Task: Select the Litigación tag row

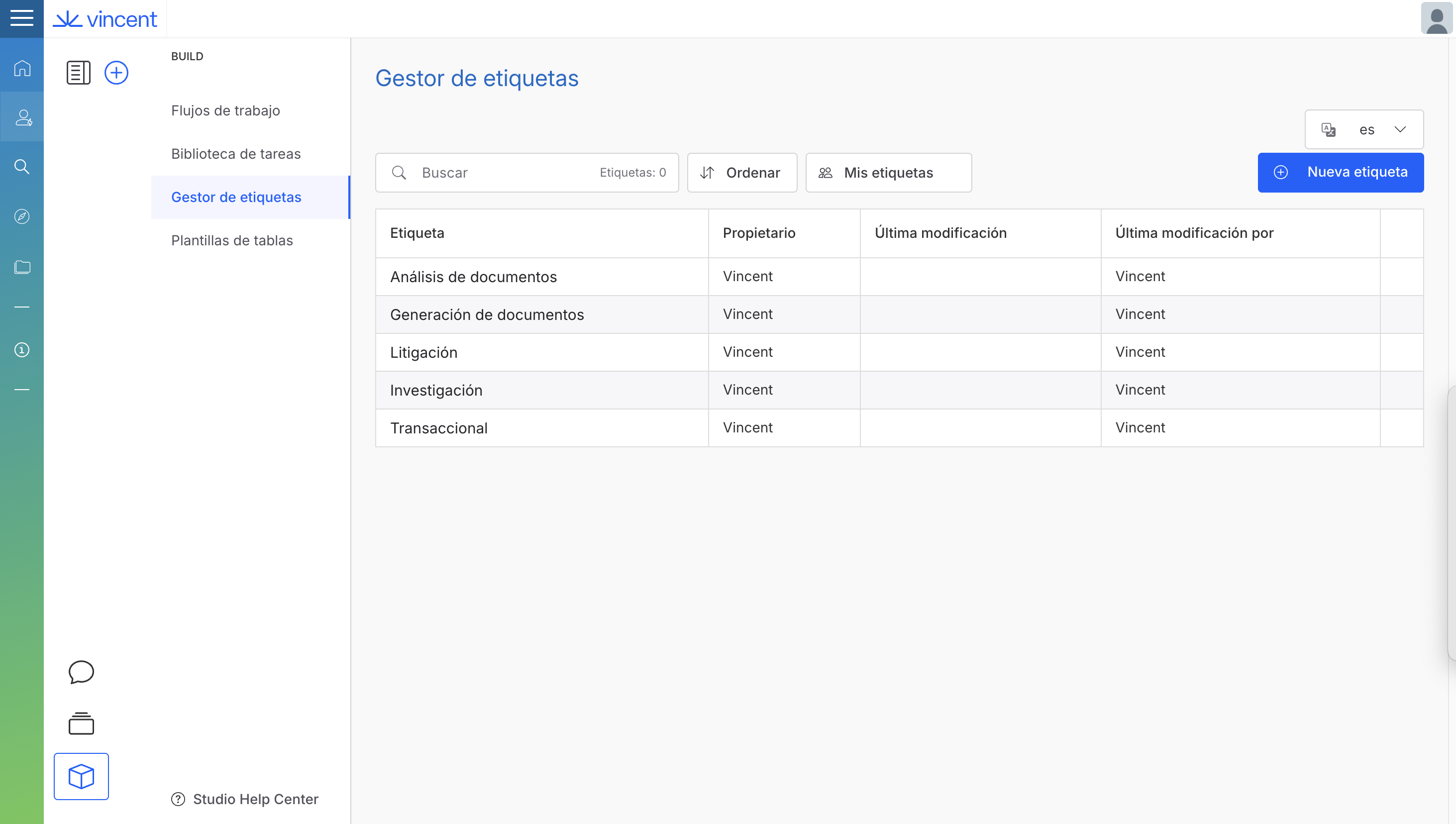Action: [423, 352]
